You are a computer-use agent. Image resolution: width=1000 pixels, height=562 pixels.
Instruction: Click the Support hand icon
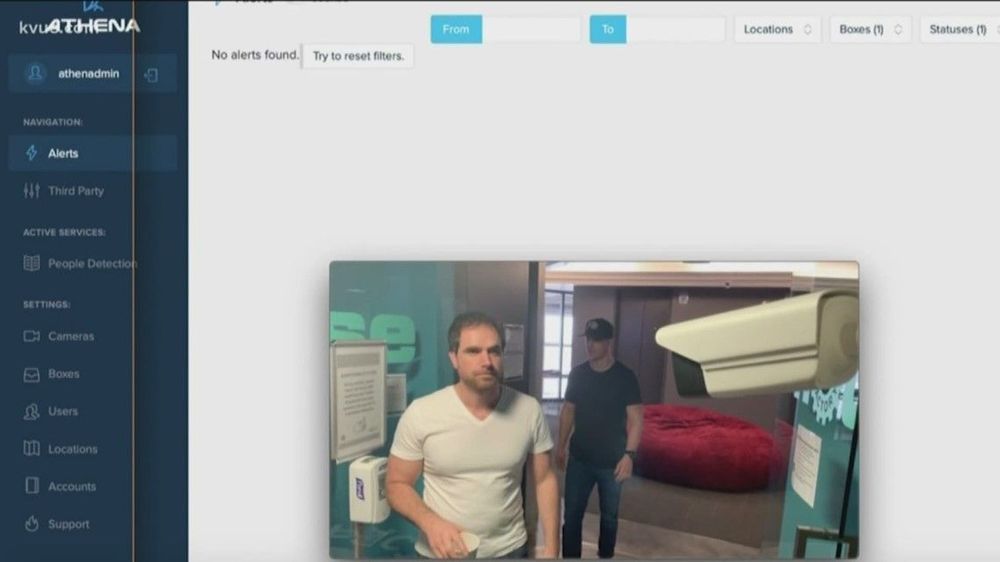pos(31,524)
